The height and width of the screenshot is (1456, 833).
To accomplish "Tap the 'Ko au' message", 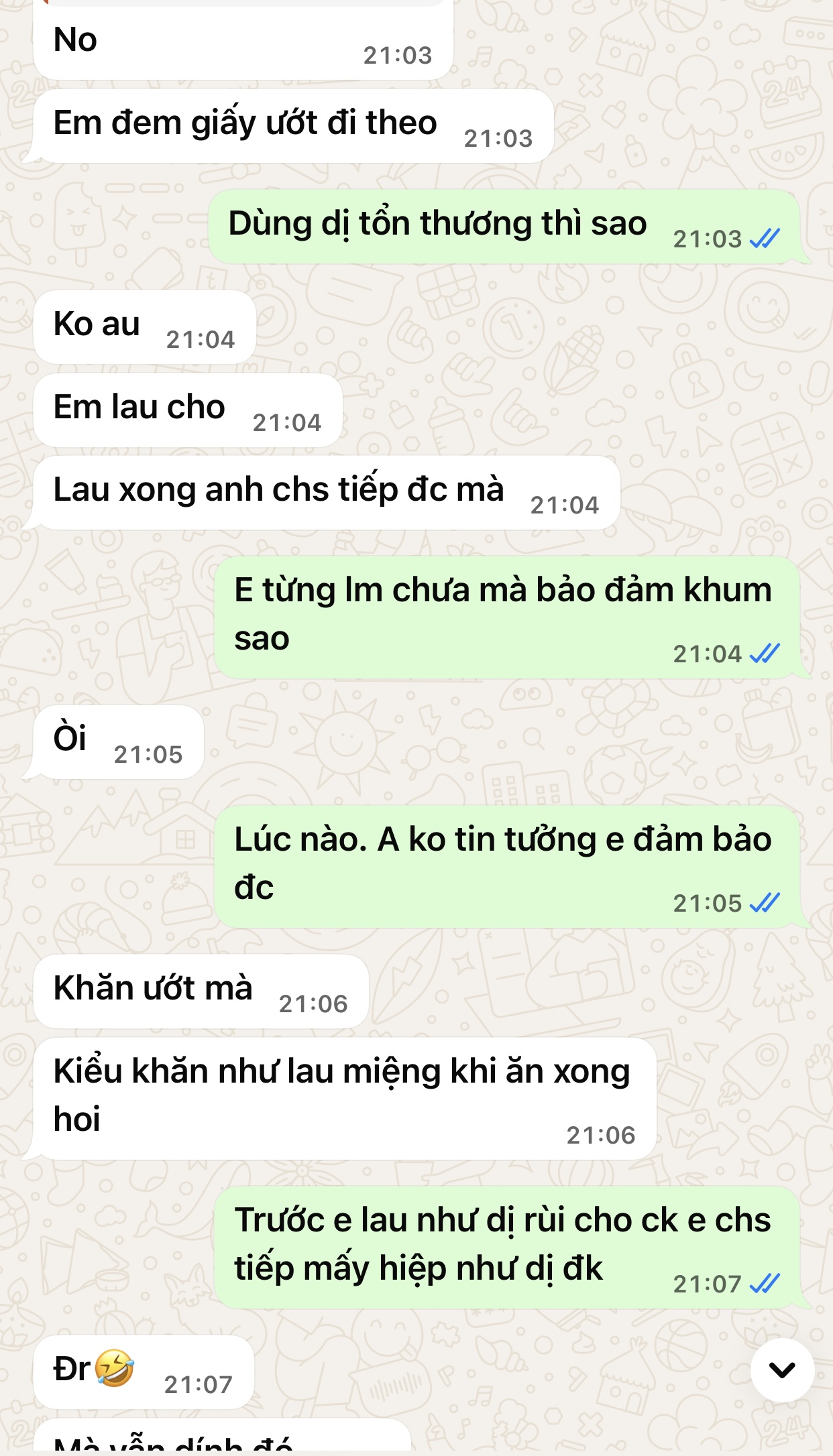I will point(145,327).
